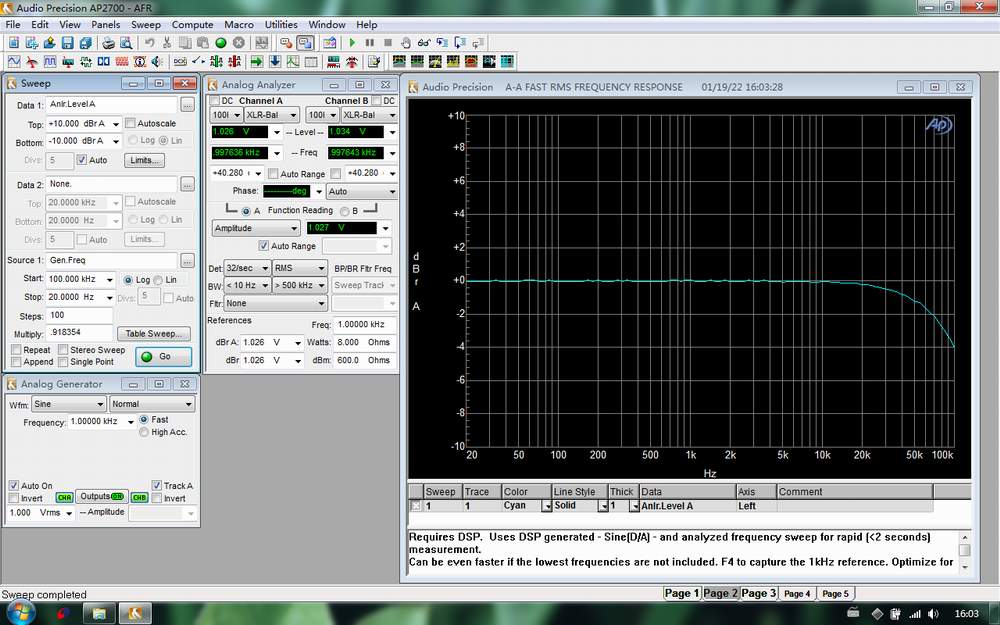Open the Data 1 Top units dropdown
This screenshot has height=625, width=1000.
[x=116, y=124]
